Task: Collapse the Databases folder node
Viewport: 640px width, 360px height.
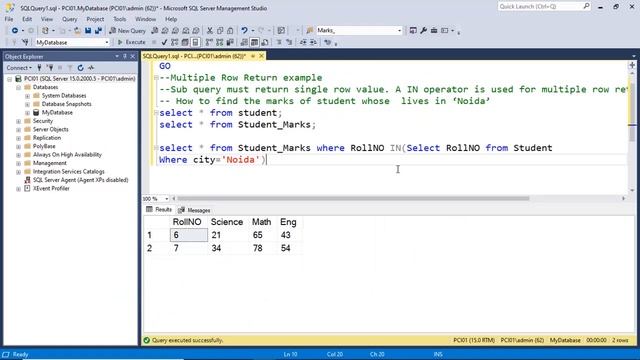Action: (18, 87)
